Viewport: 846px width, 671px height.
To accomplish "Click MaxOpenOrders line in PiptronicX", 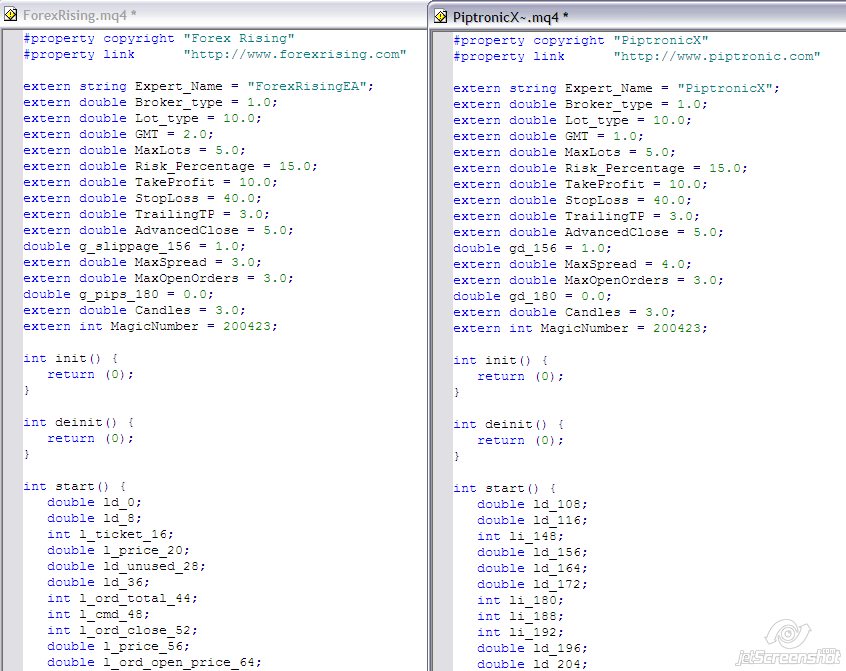I will (588, 281).
